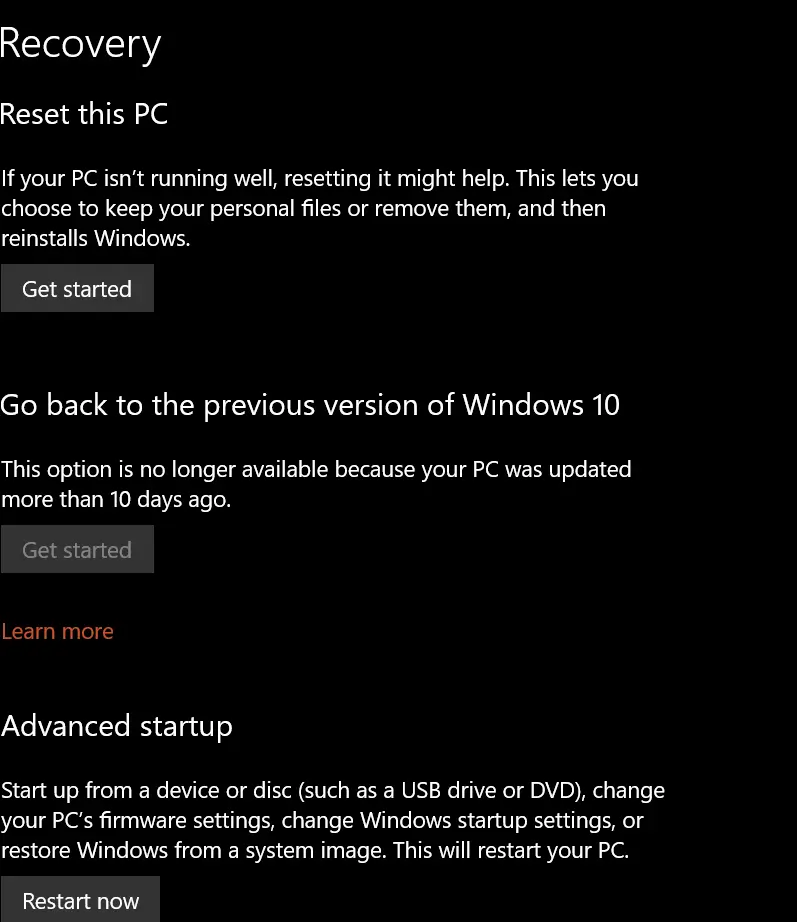Click the sentence "This will restart your PC."
The height and width of the screenshot is (922, 797).
pos(511,850)
